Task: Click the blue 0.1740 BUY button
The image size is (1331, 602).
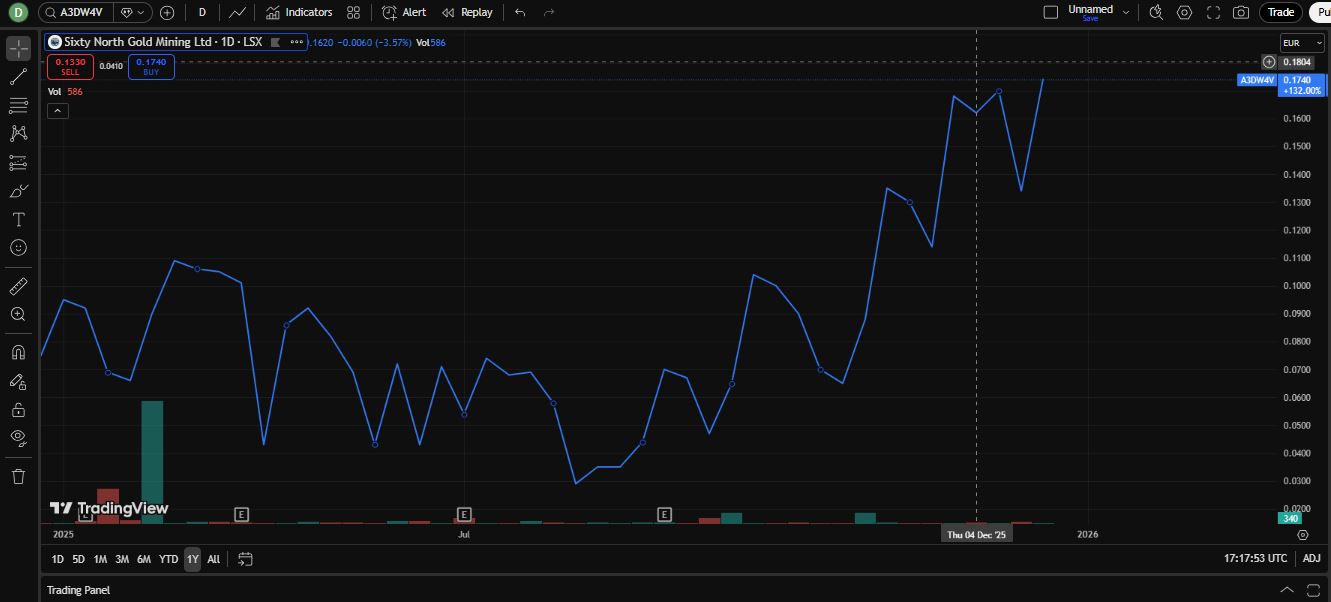Action: [151, 67]
